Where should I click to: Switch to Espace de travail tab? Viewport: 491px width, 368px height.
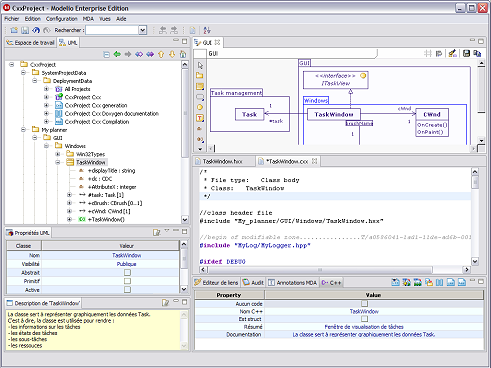pyautogui.click(x=31, y=43)
